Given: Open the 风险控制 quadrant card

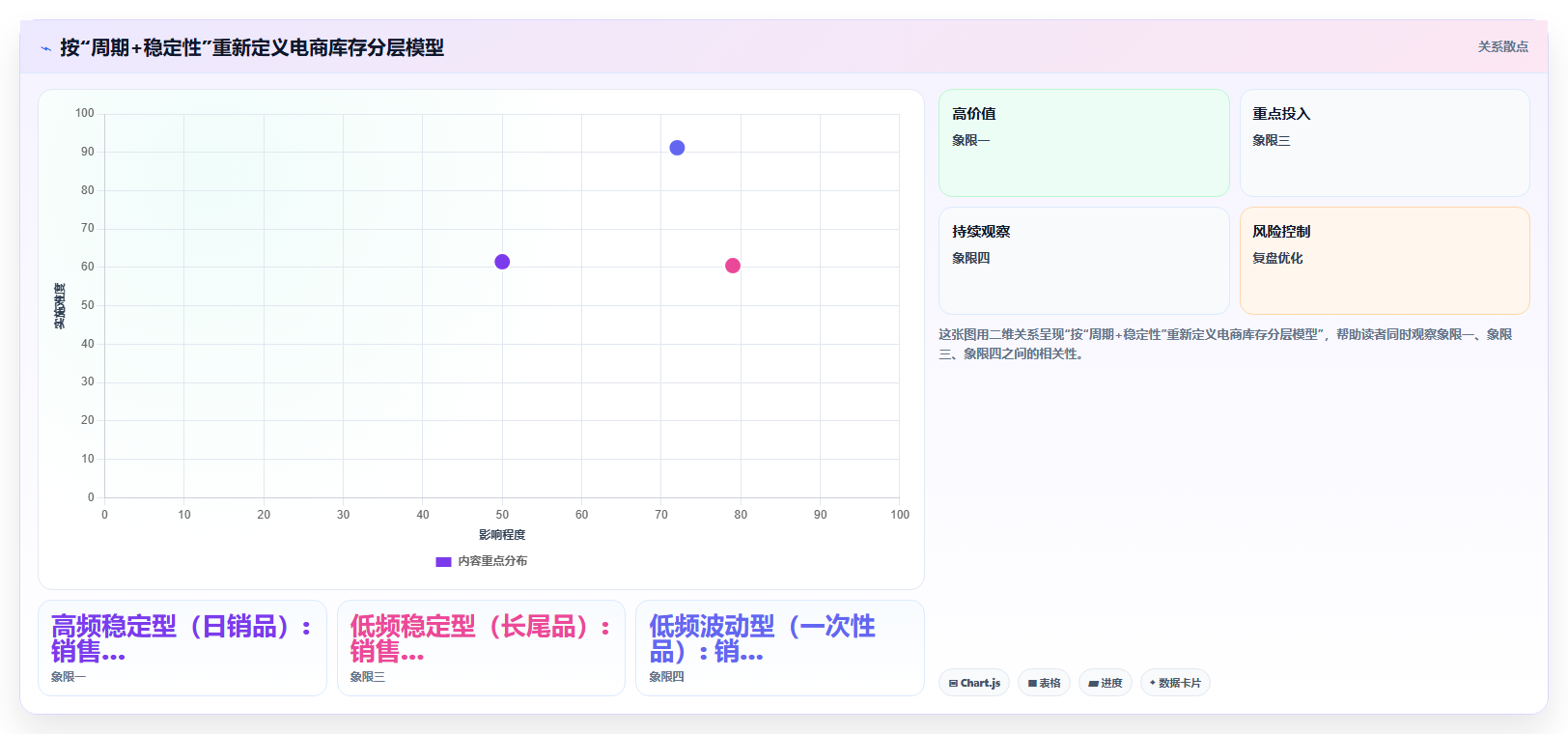Looking at the screenshot, I should 1385,261.
